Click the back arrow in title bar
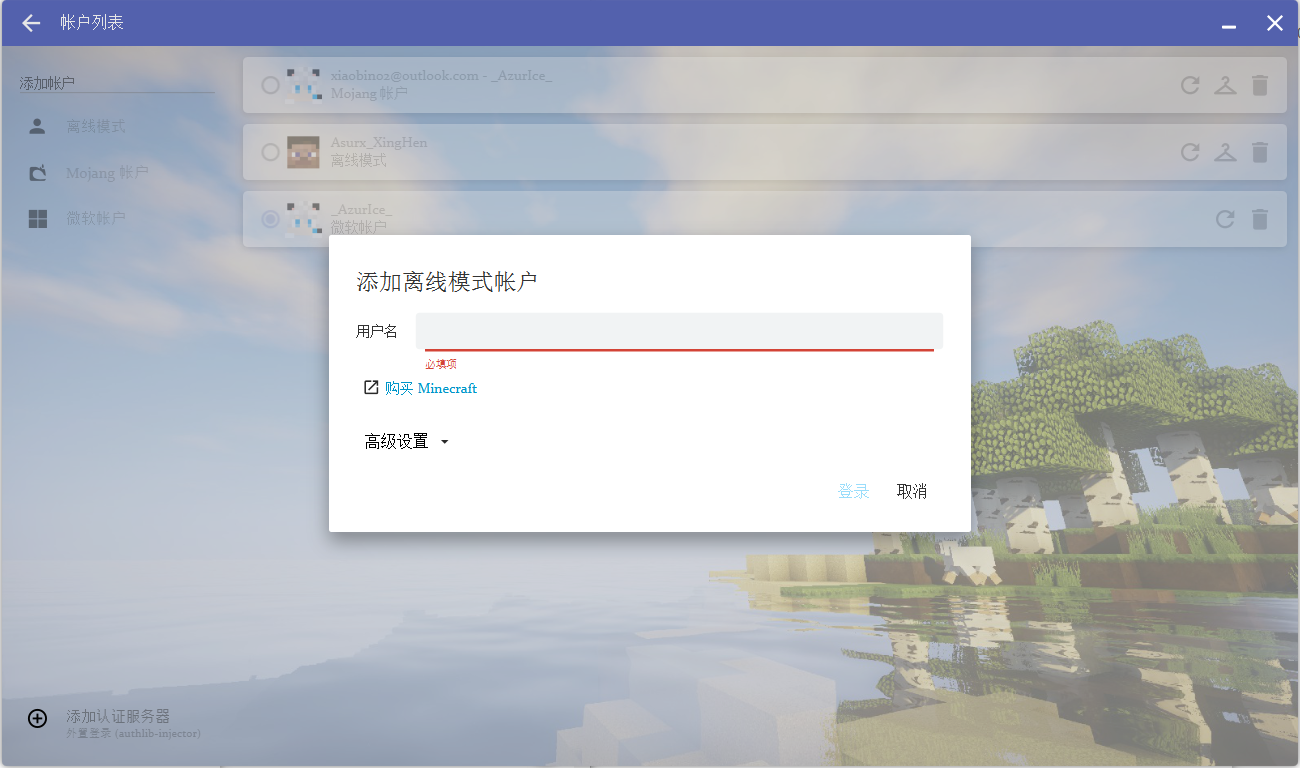1300x768 pixels. point(31,23)
